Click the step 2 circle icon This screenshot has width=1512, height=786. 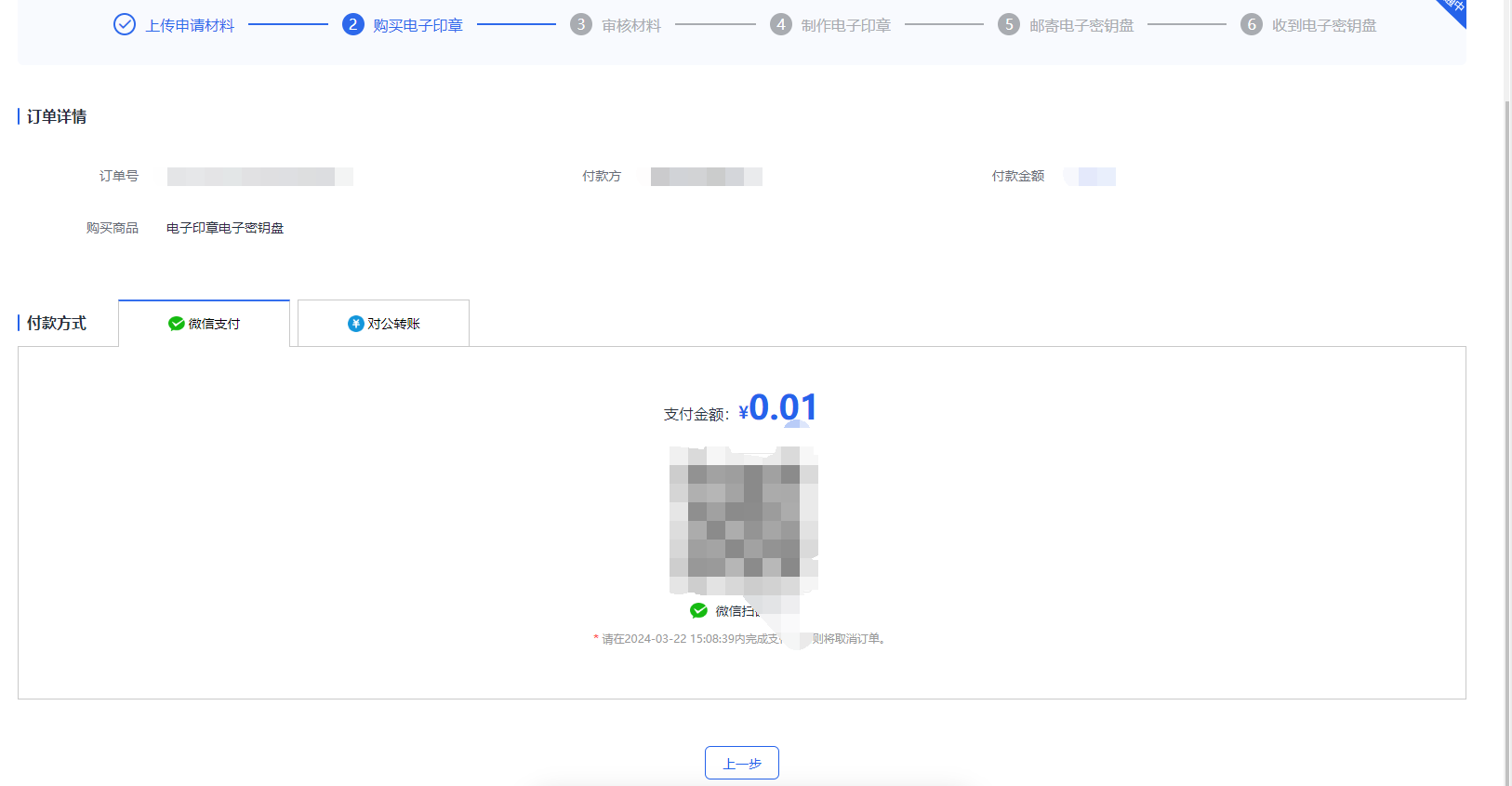pyautogui.click(x=352, y=24)
